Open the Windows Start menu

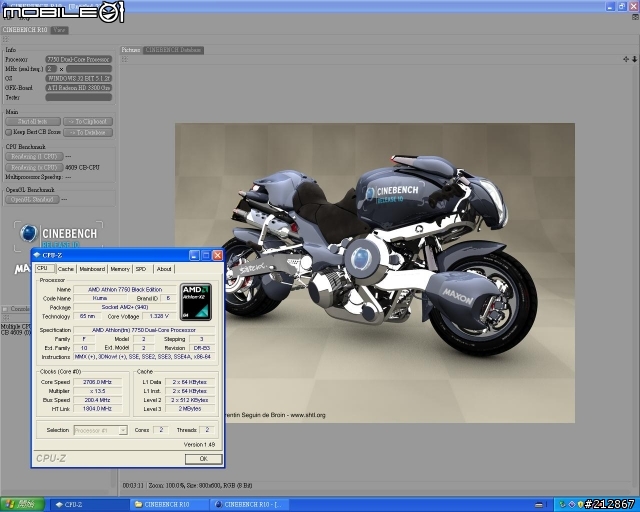pos(22,505)
